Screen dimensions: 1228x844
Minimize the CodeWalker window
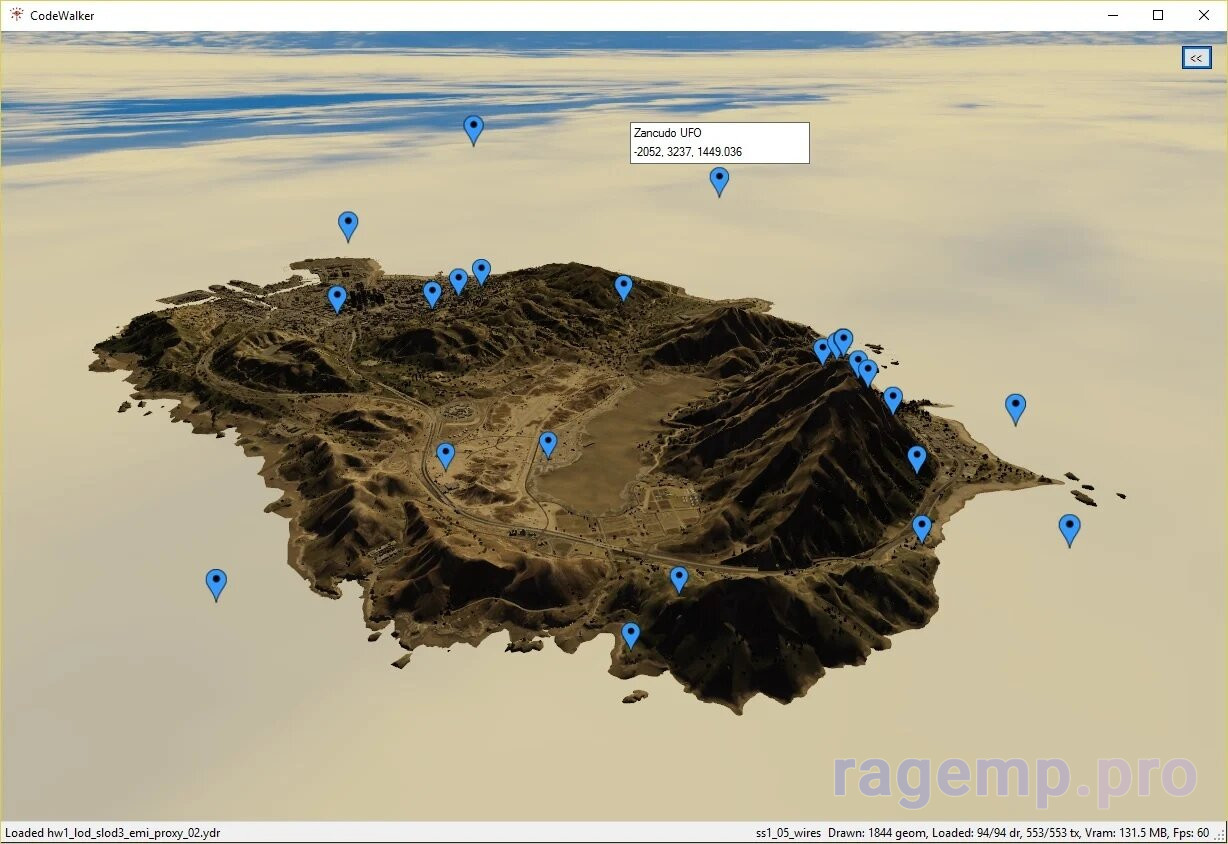1112,15
